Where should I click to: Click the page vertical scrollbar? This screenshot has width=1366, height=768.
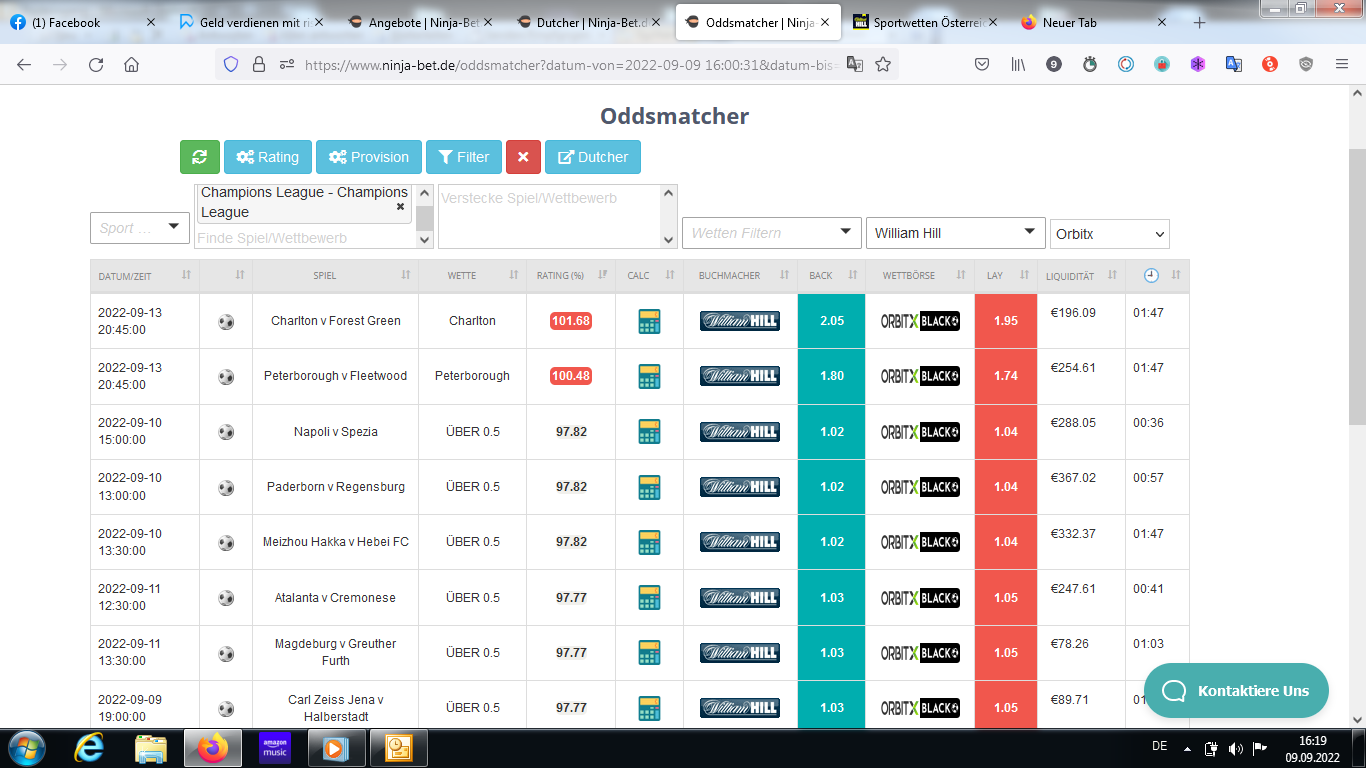coord(1357,285)
